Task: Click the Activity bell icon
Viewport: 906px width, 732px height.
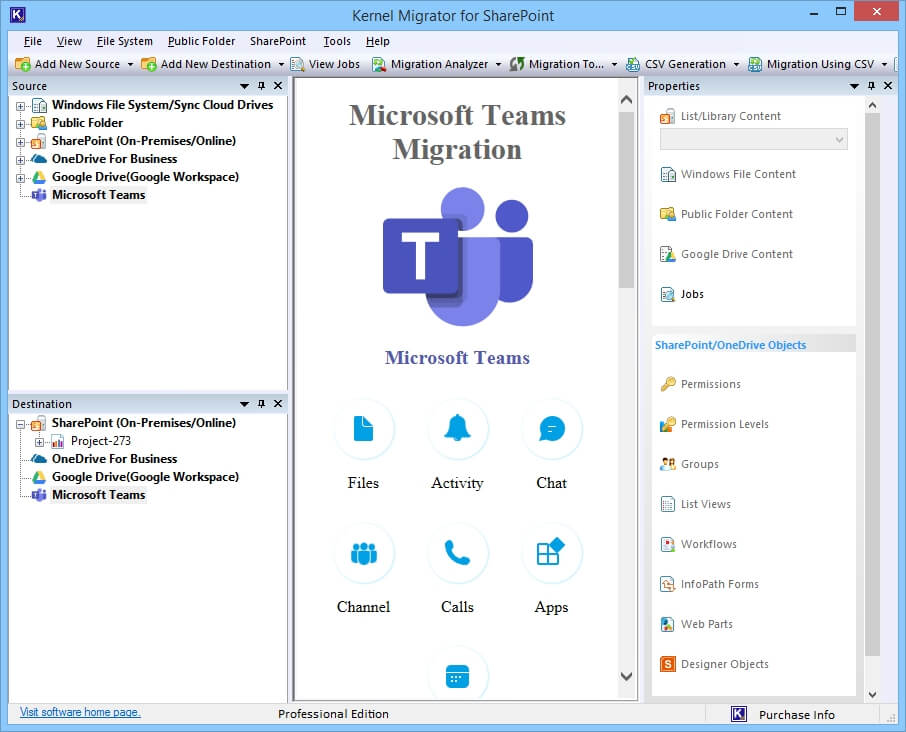Action: click(x=457, y=429)
